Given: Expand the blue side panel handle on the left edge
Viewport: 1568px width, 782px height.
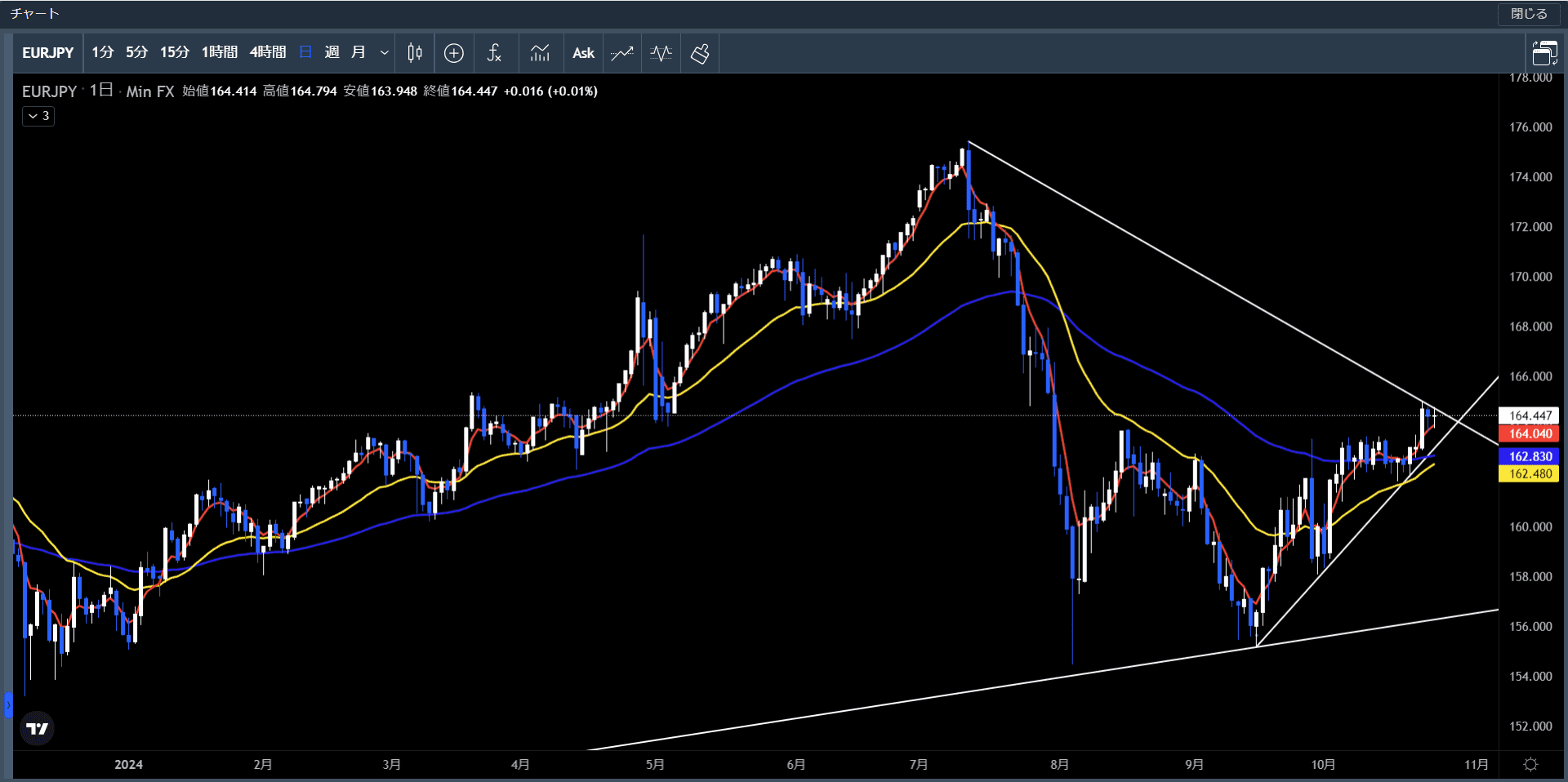Looking at the screenshot, I should pos(8,704).
